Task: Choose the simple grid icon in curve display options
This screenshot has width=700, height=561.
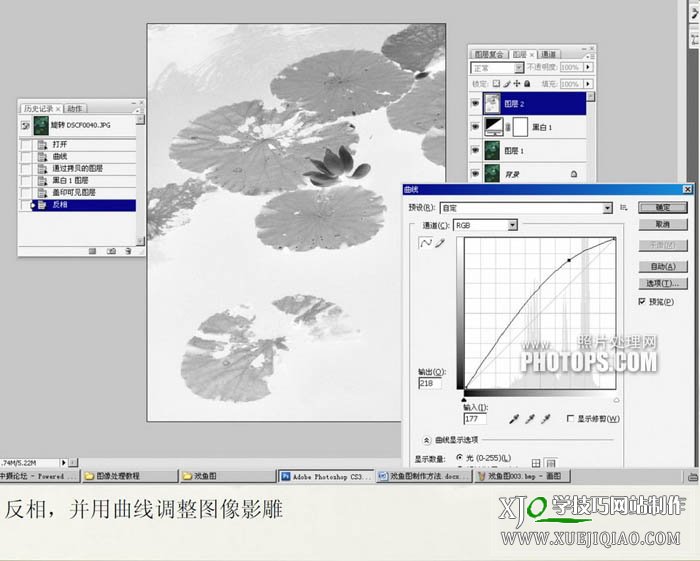Action: tap(536, 463)
